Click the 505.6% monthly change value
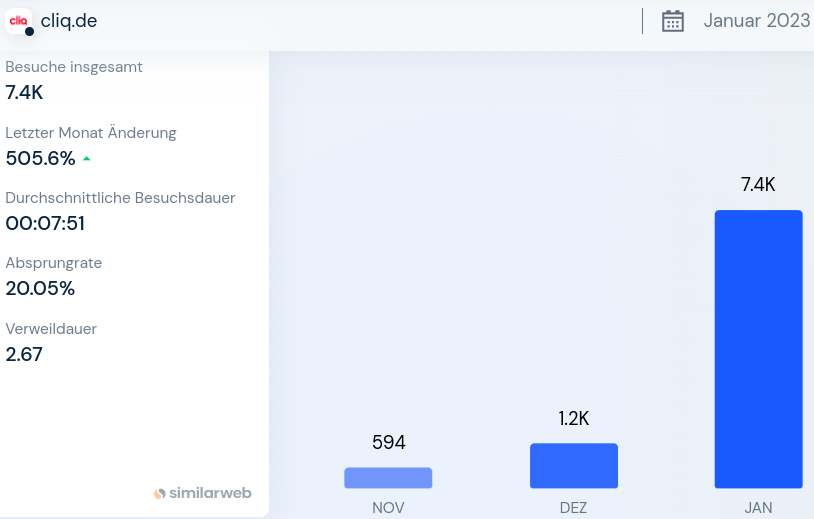Screen dimensions: 814x519 coord(41,158)
